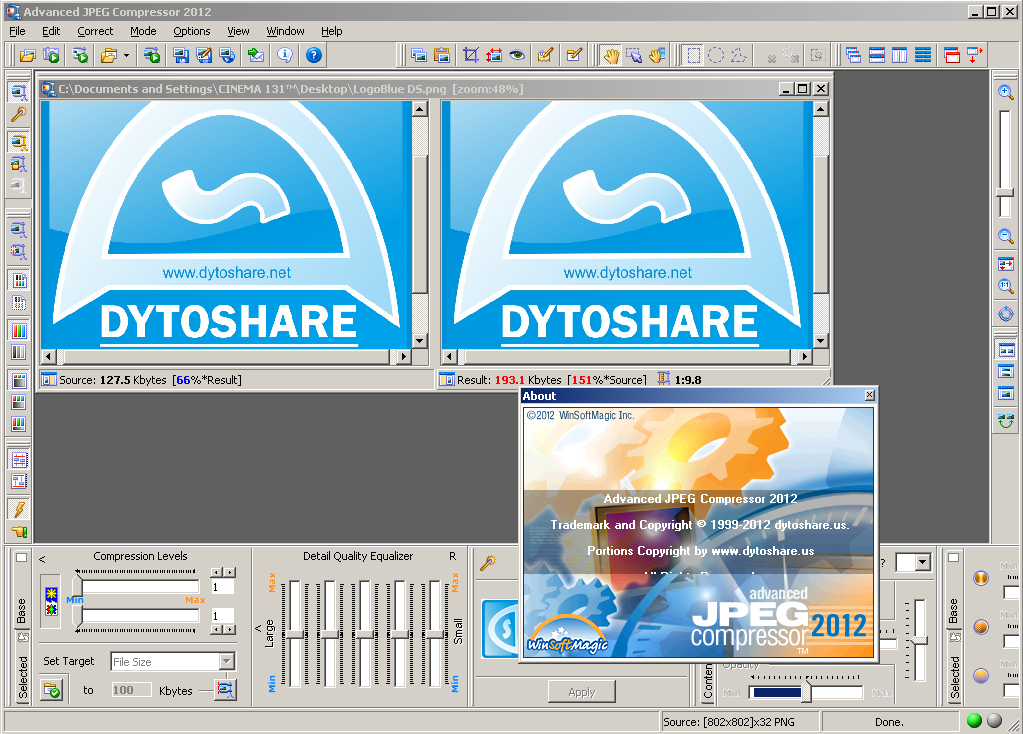Click the Zoom out magnifier on right sidebar
This screenshot has width=1023, height=734.
(1006, 236)
